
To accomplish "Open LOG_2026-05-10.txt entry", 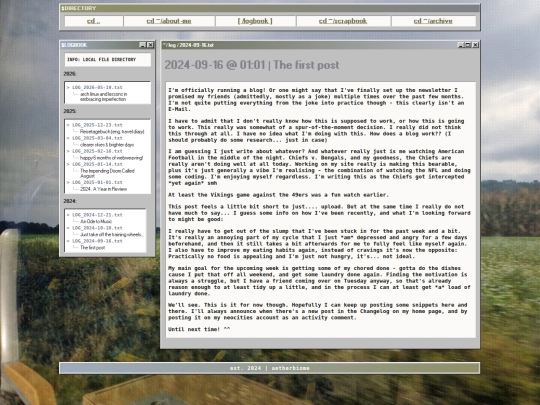I will tap(97, 87).
